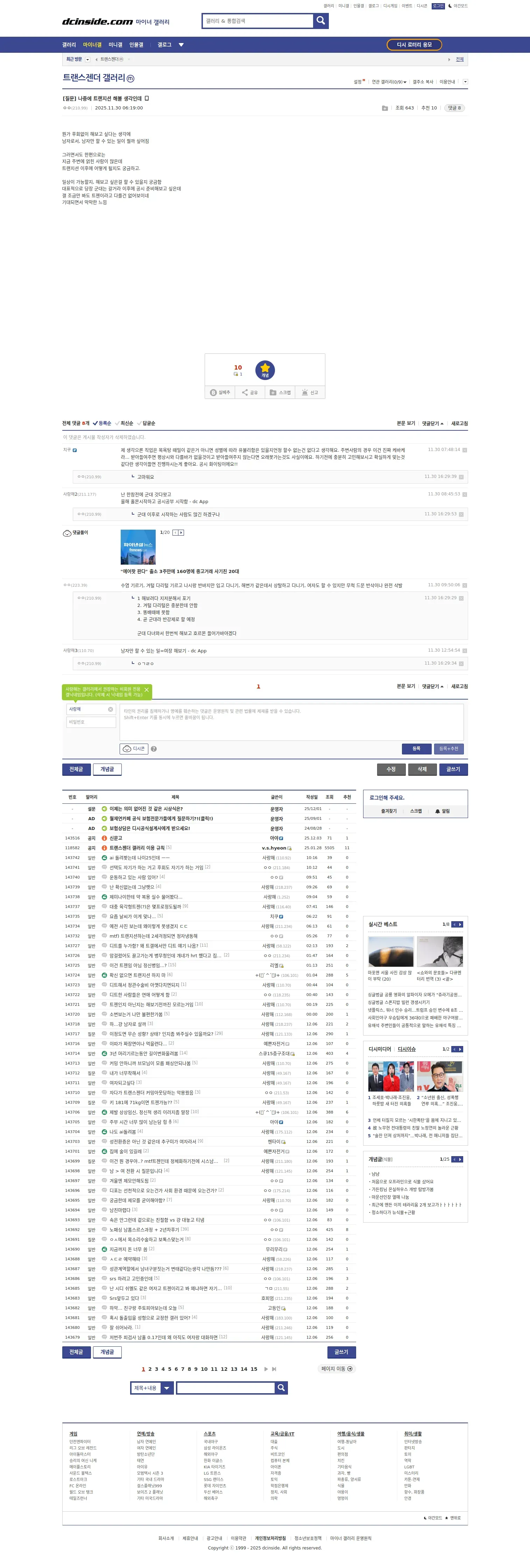
Task: Click the 실베추 button under the post
Action: (x=220, y=393)
